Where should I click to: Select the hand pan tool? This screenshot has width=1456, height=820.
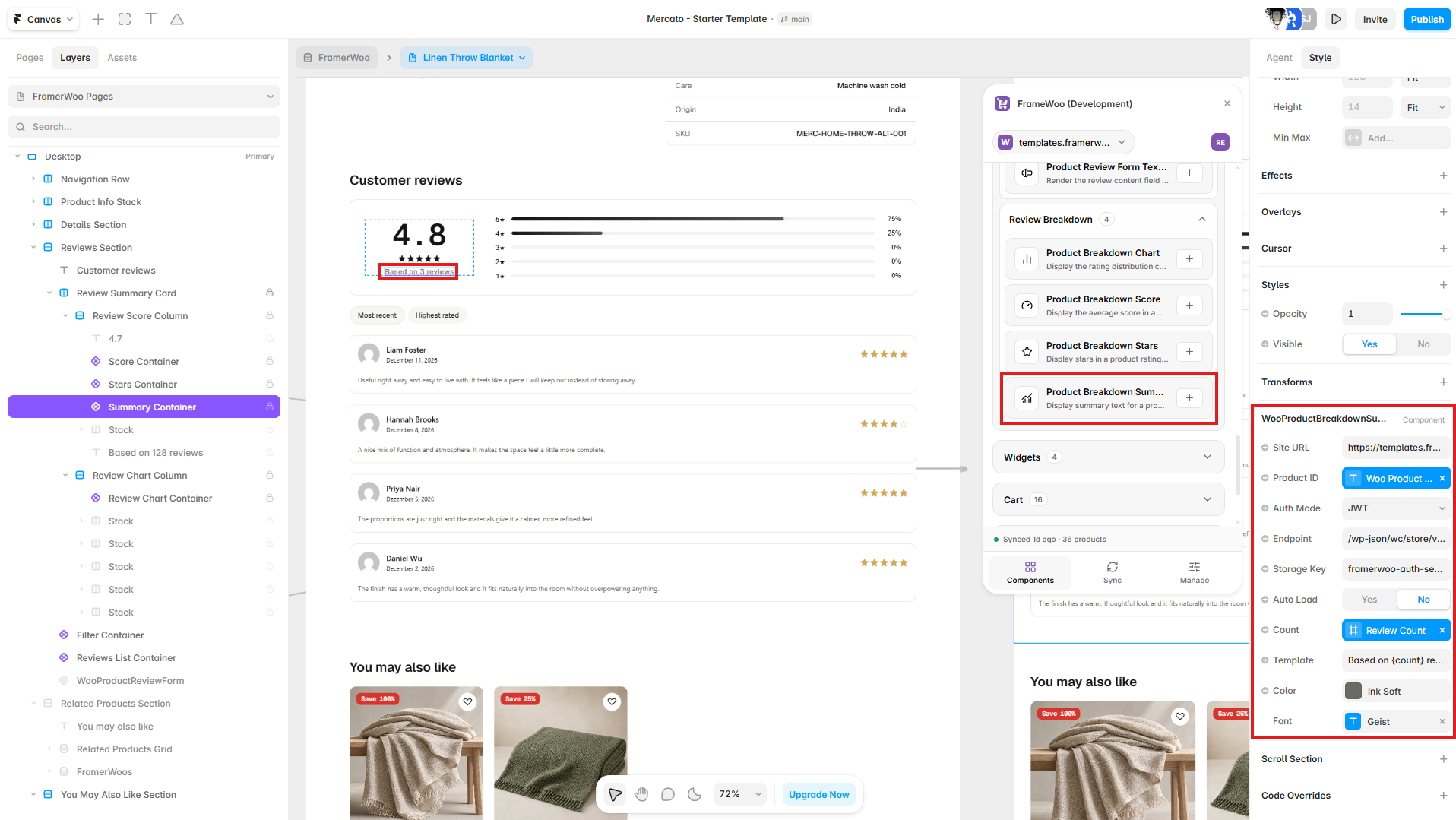[641, 795]
